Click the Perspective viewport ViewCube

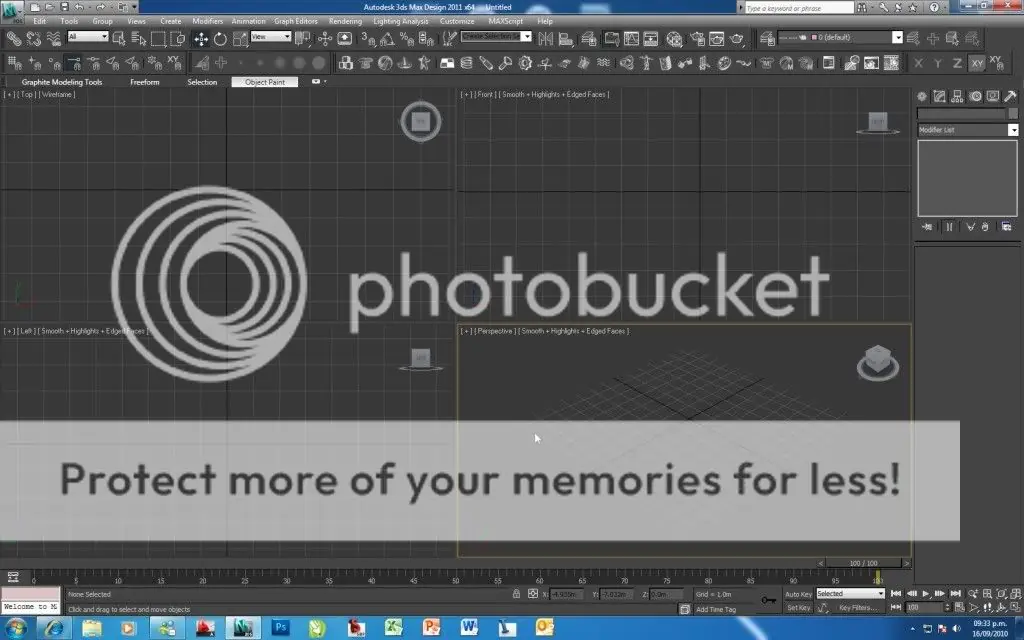[878, 363]
